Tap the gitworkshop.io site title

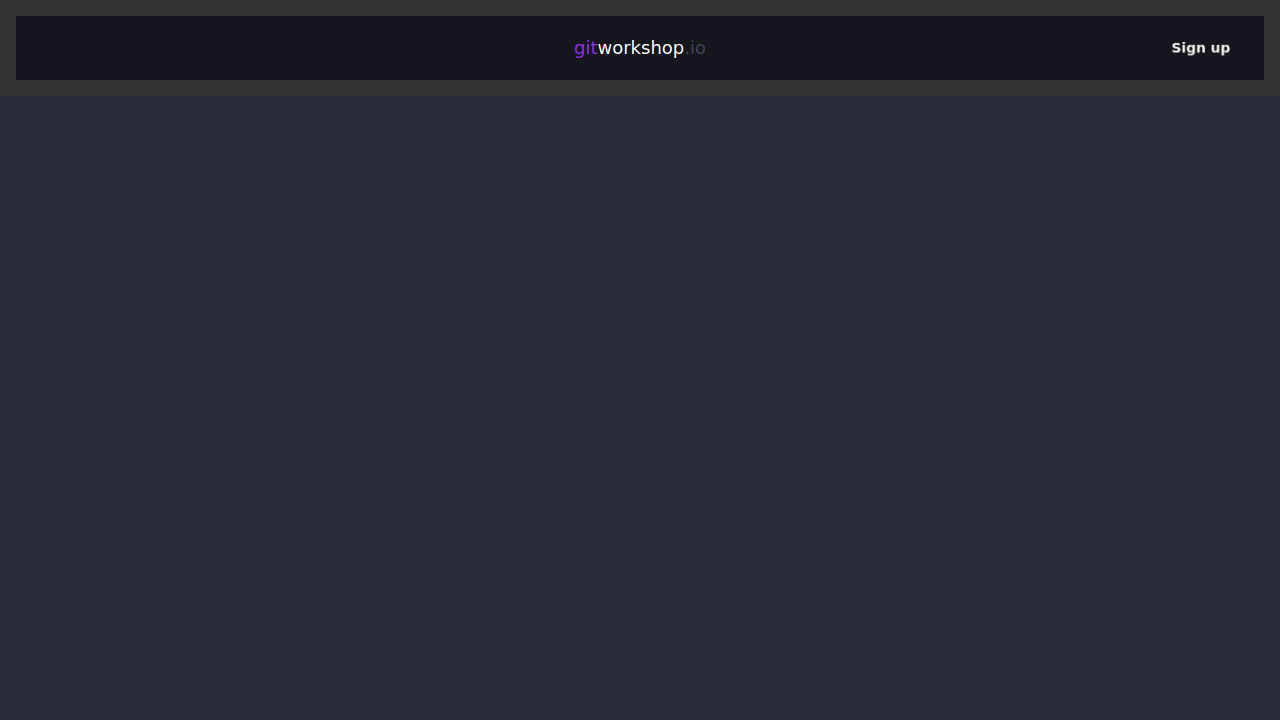[x=640, y=48]
